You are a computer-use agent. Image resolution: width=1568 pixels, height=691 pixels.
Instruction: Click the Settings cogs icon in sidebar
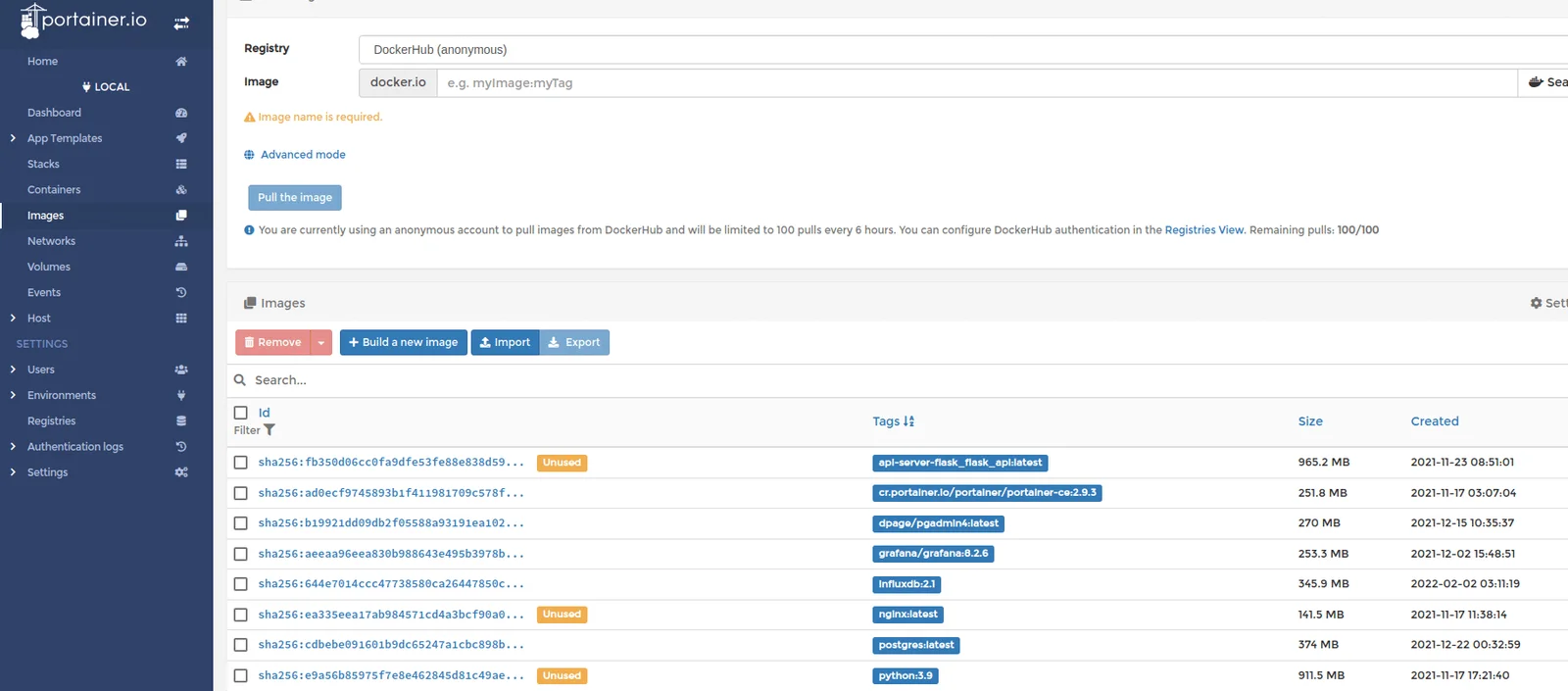(181, 471)
